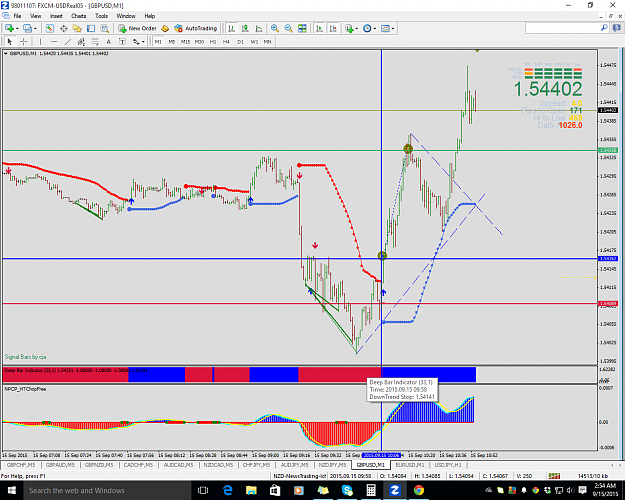
Task: Toggle AutoTrading on or off
Action: pyautogui.click(x=196, y=28)
